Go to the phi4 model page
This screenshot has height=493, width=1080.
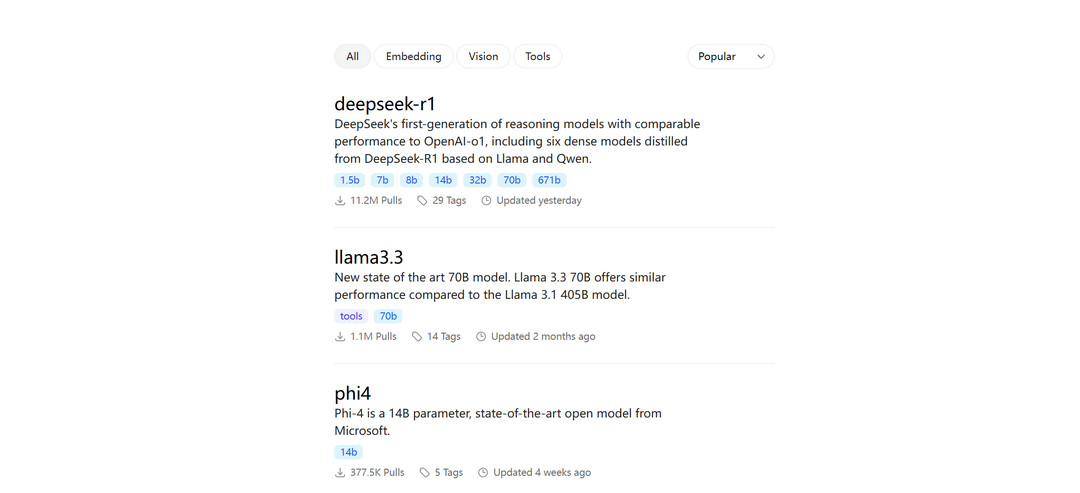(x=353, y=393)
